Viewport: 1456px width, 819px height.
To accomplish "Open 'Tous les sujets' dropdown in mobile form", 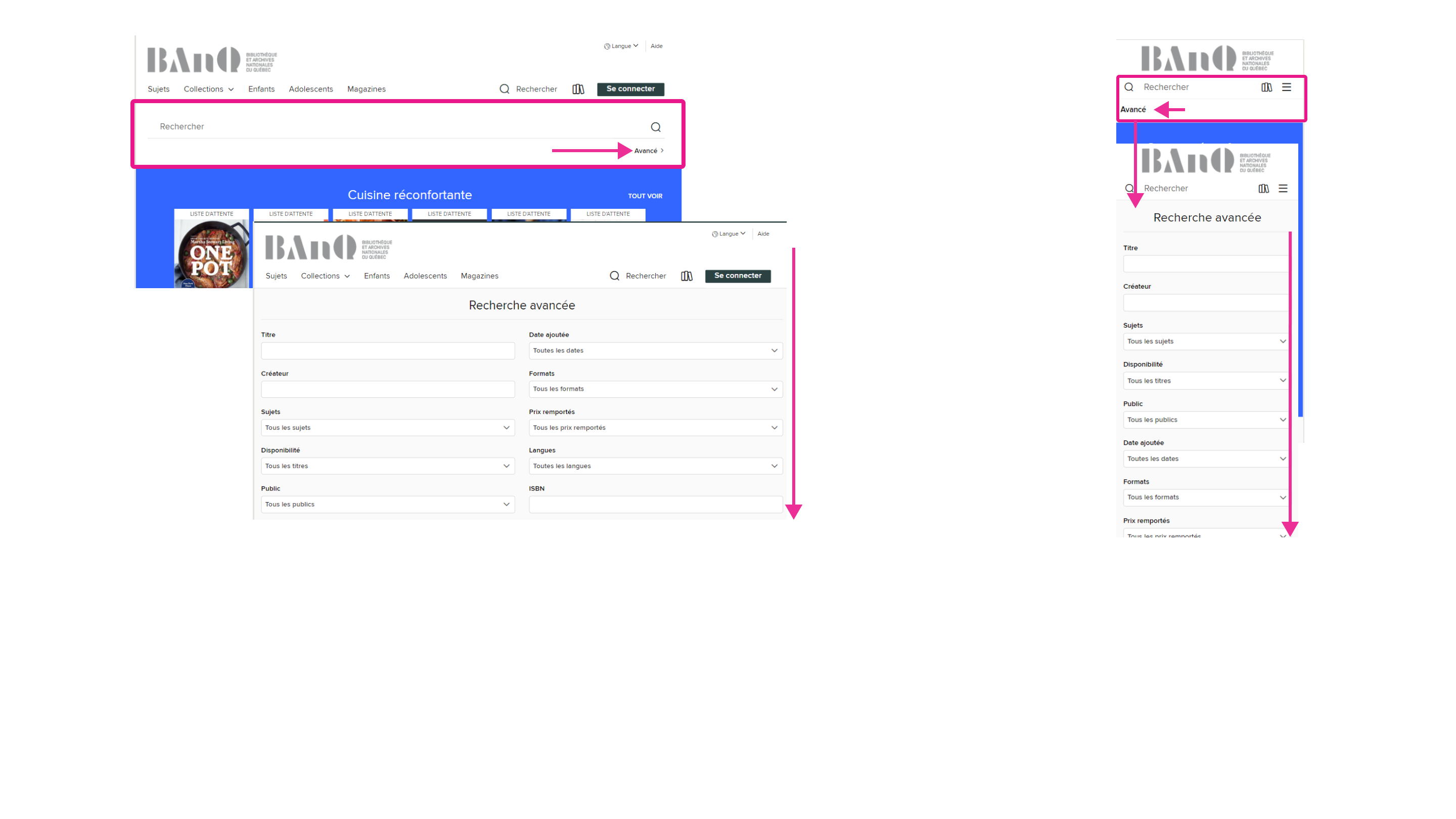I will click(x=1206, y=341).
